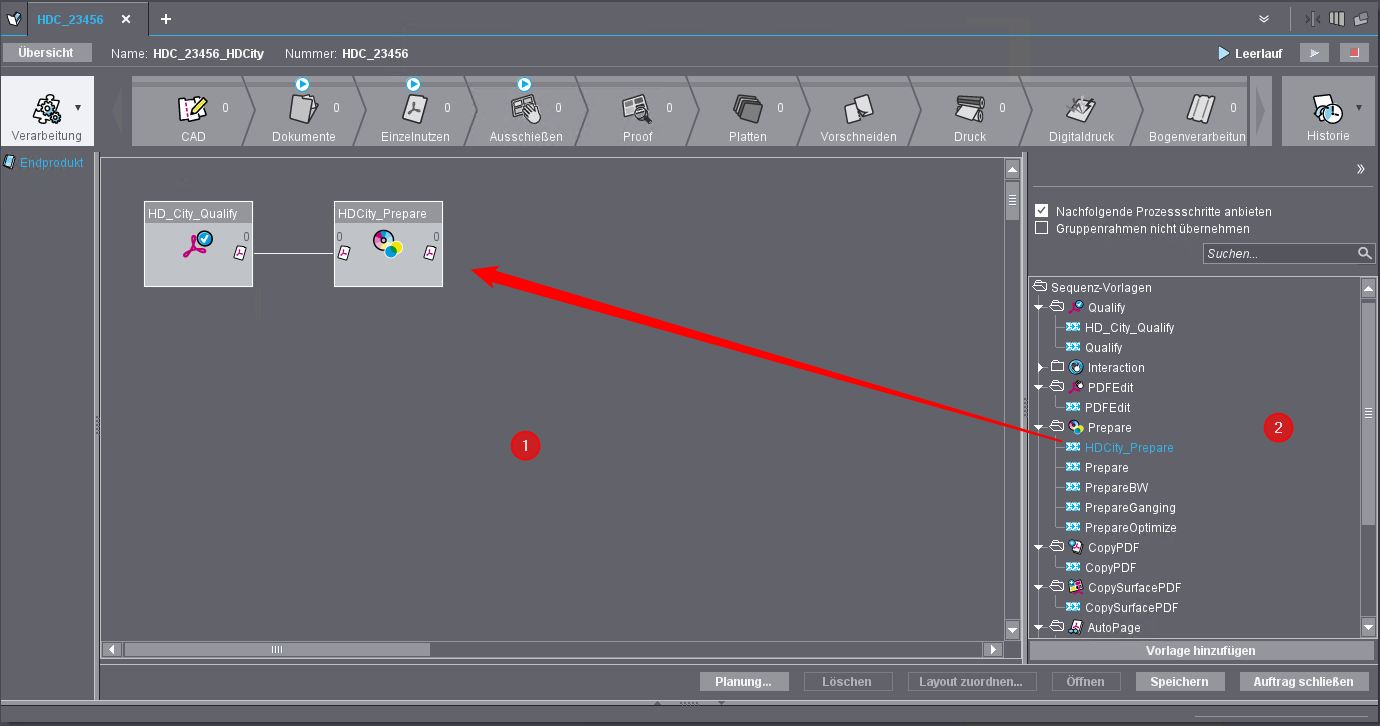
Task: Select the HD_City_Qualify sequence node
Action: (x=198, y=244)
